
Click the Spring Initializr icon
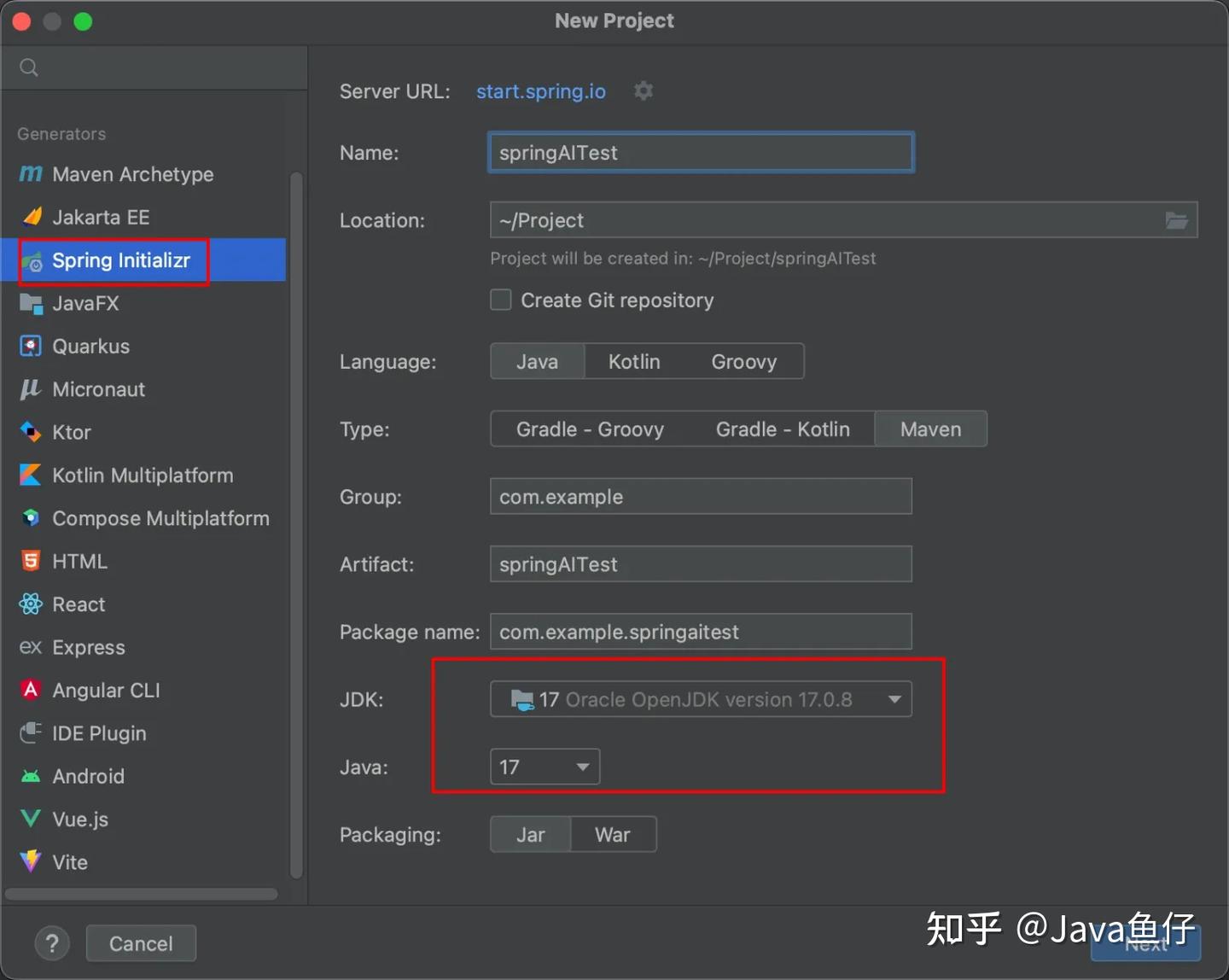point(32,260)
